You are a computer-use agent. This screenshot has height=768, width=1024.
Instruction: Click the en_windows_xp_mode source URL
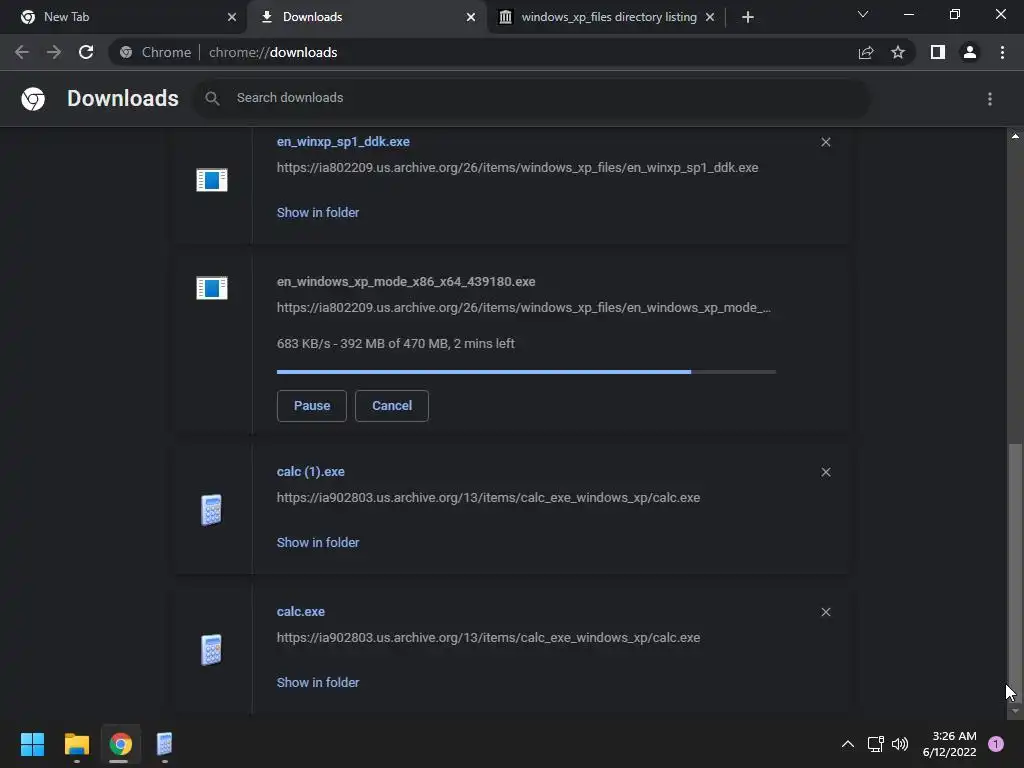pyautogui.click(x=524, y=308)
